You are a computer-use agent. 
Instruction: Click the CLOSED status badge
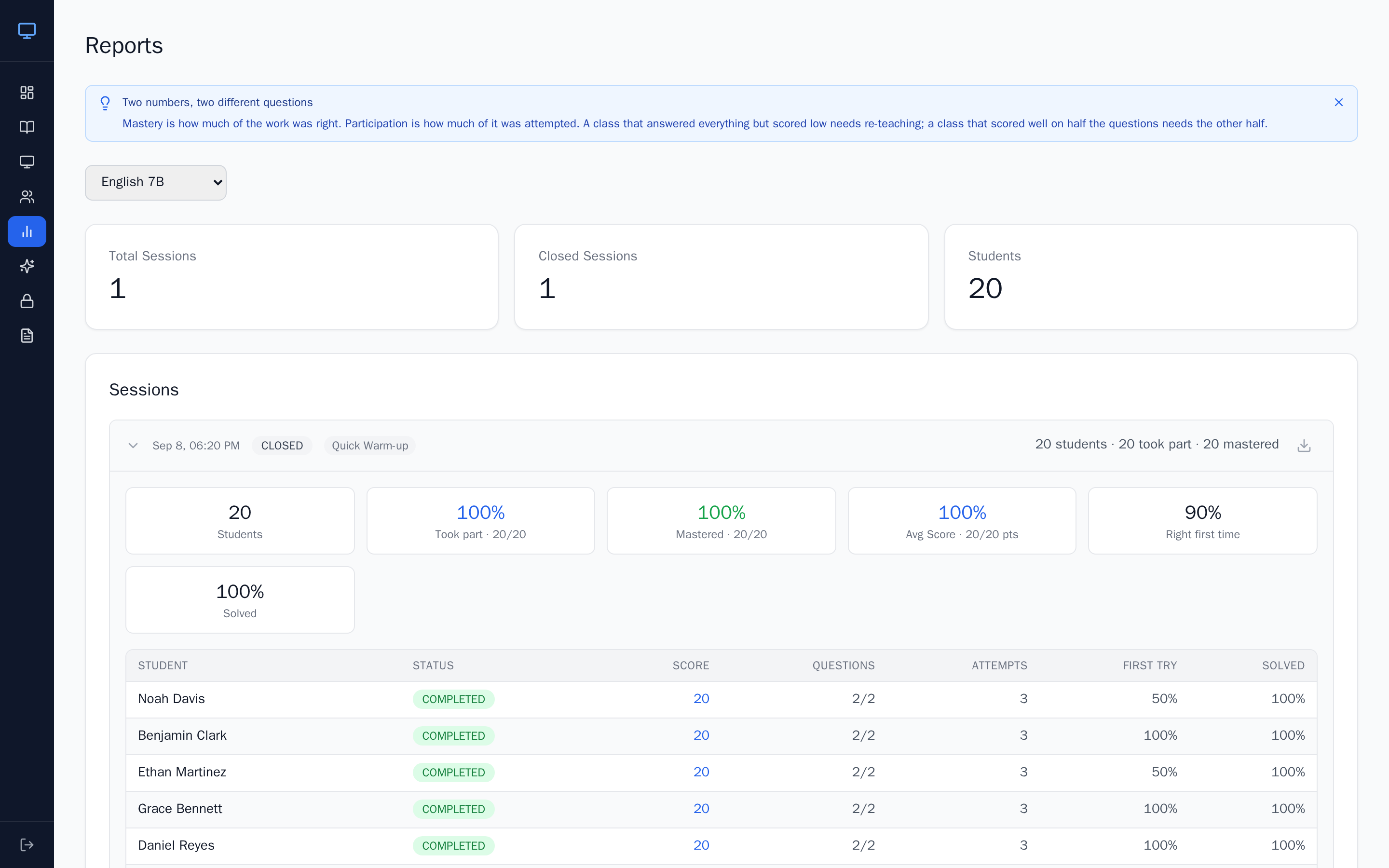(282, 446)
